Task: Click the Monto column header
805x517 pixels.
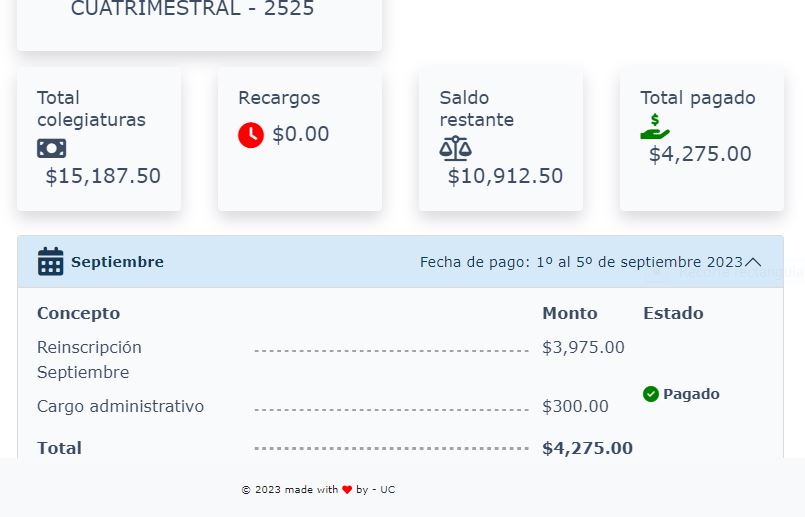Action: tap(570, 313)
